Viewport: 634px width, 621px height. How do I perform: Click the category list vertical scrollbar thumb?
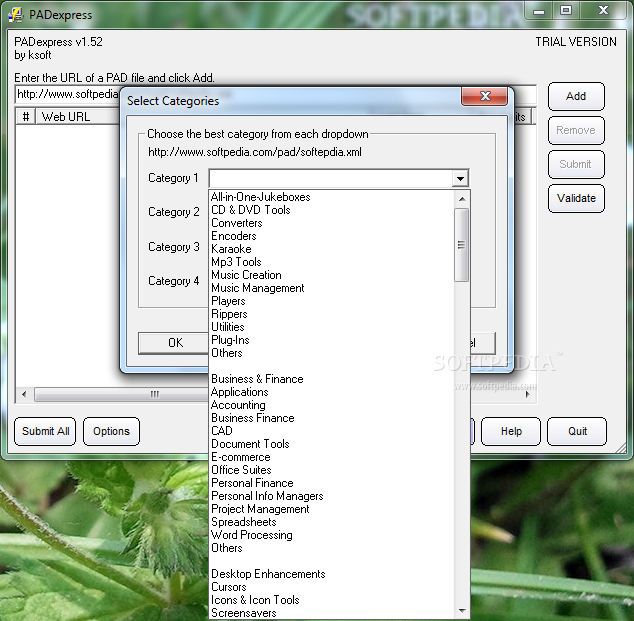[x=461, y=245]
